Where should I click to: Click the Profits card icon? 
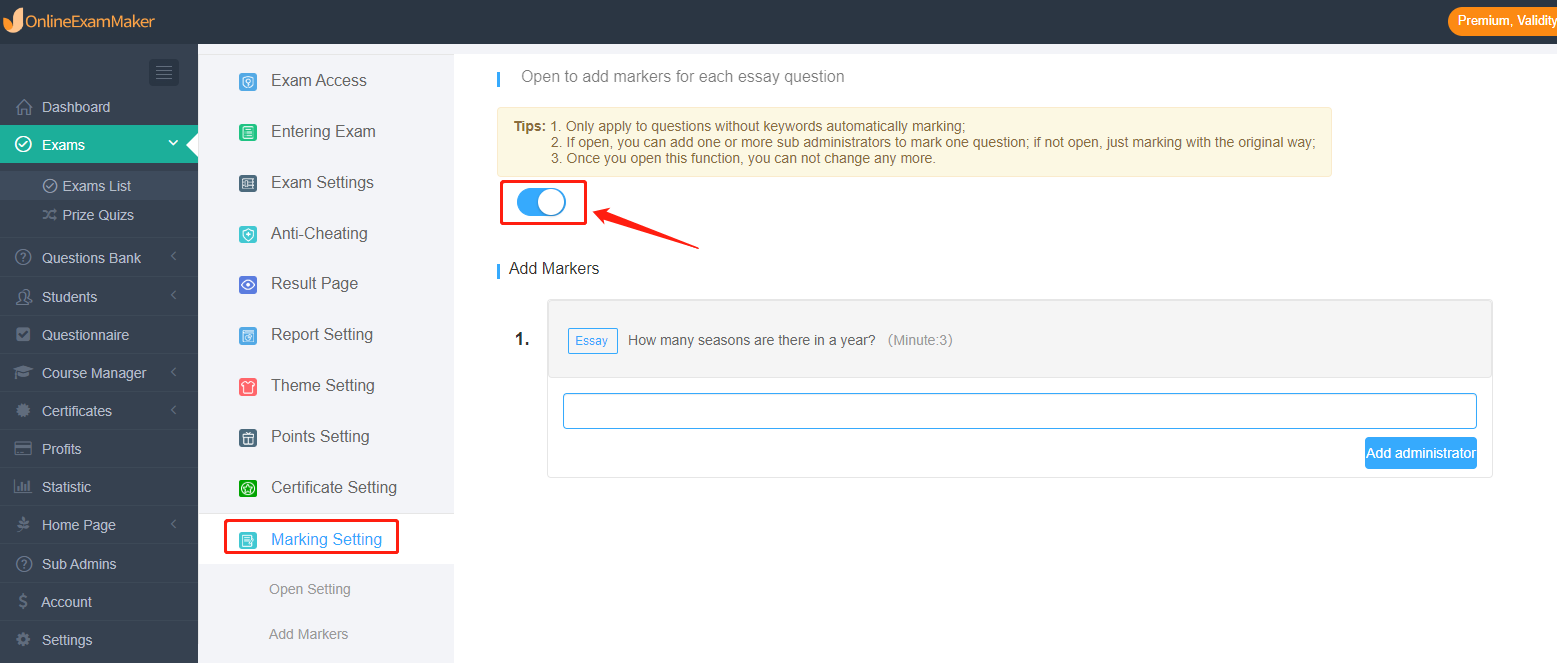pyautogui.click(x=24, y=449)
